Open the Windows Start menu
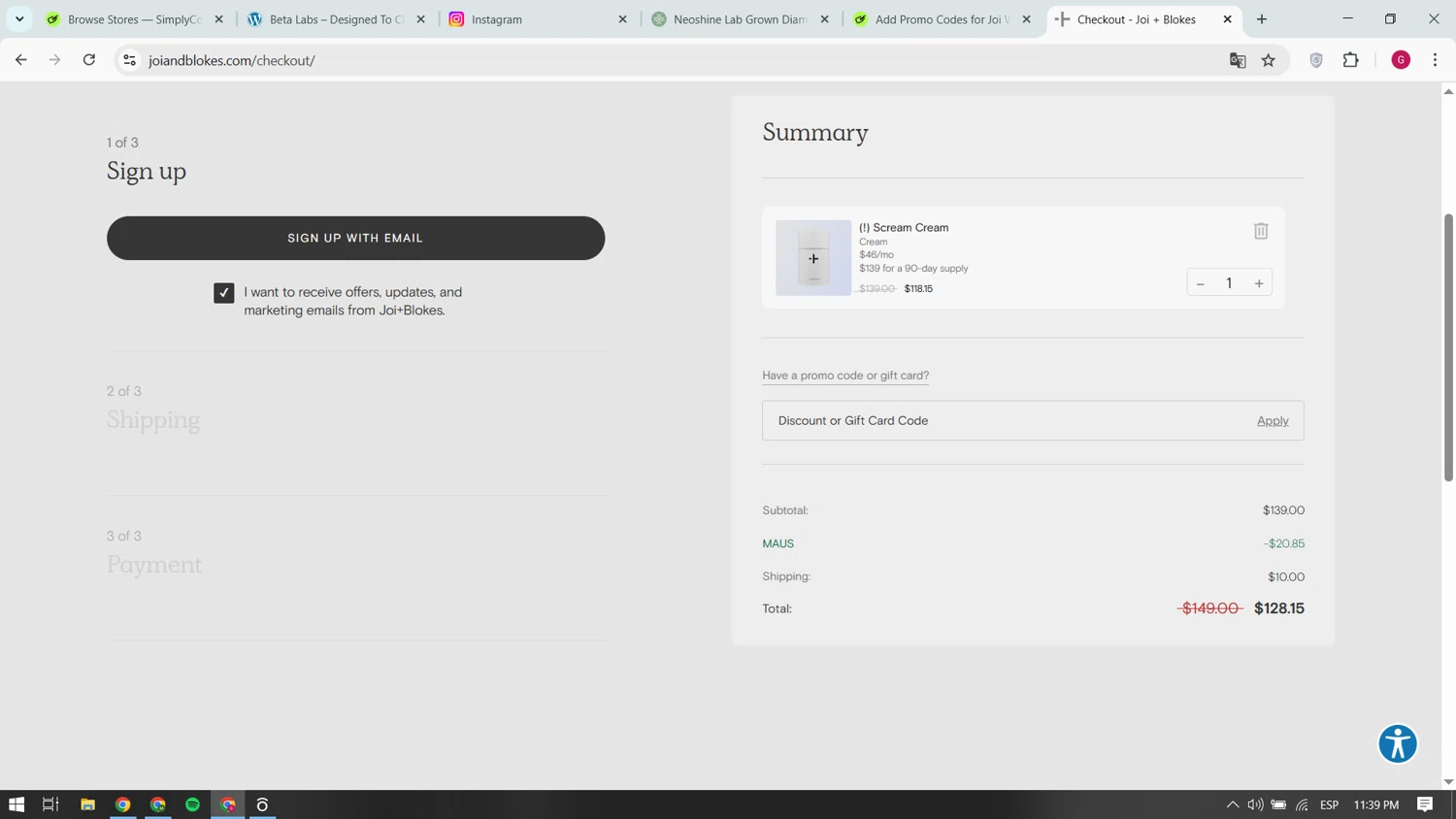1456x819 pixels. coord(17,804)
